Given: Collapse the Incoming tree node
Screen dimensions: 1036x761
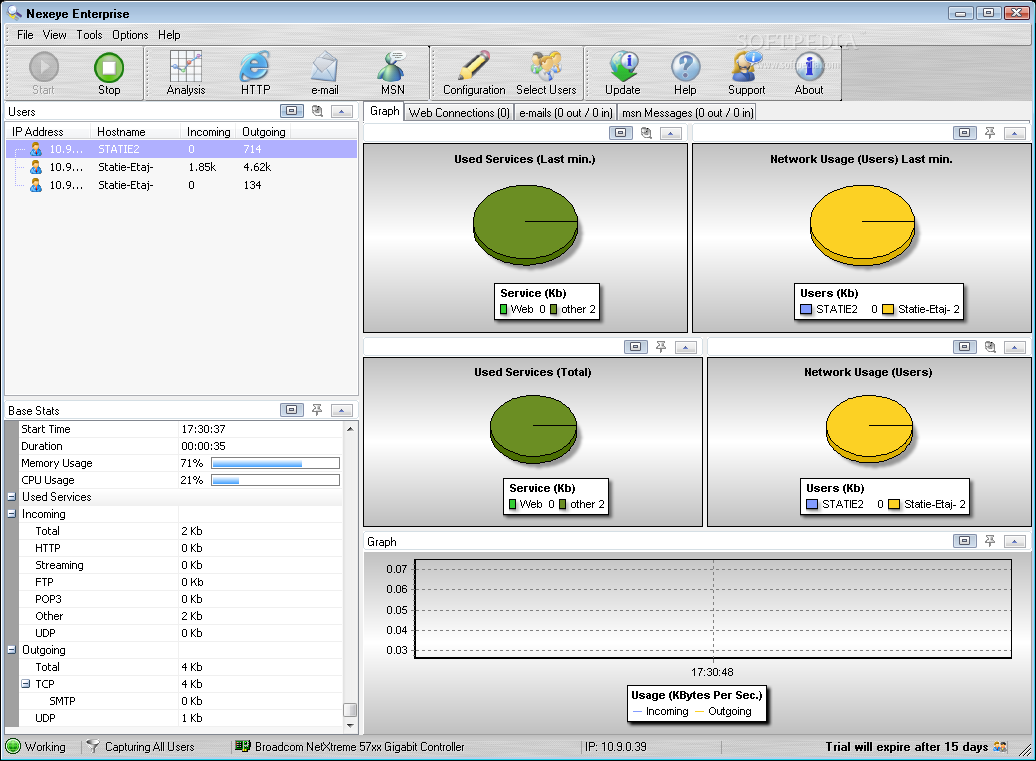Looking at the screenshot, I should 11,514.
